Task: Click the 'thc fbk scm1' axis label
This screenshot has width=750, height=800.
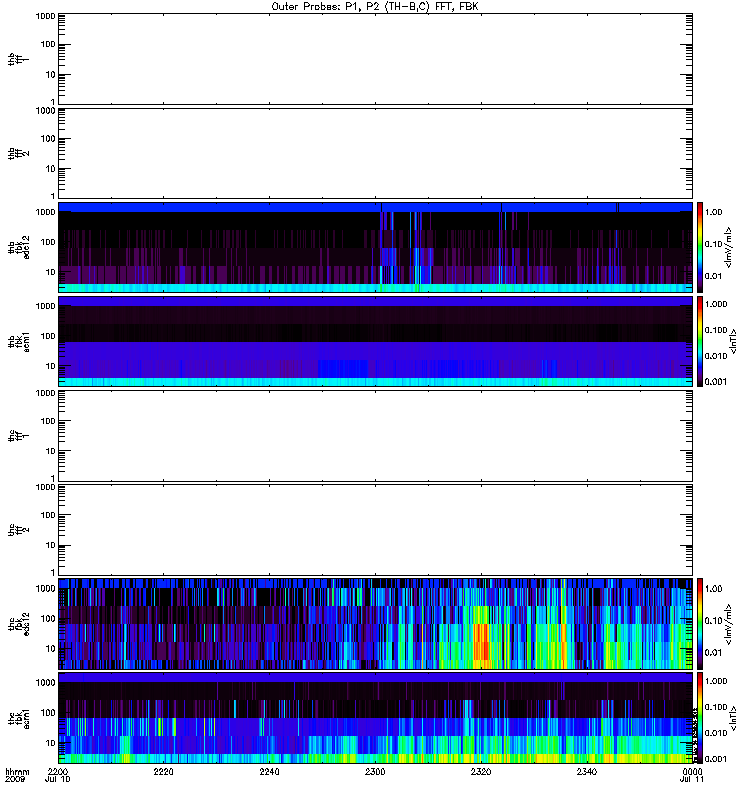Action: pyautogui.click(x=19, y=718)
